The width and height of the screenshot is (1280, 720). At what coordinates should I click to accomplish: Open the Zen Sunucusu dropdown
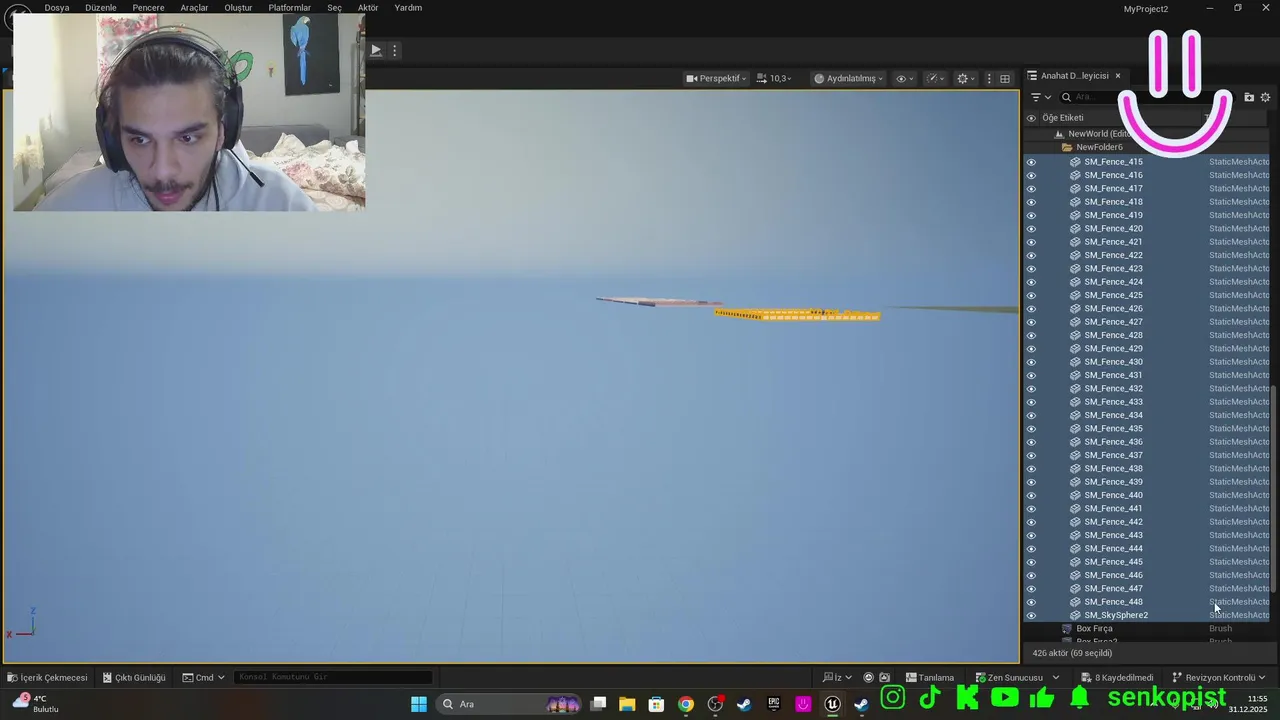click(1017, 677)
